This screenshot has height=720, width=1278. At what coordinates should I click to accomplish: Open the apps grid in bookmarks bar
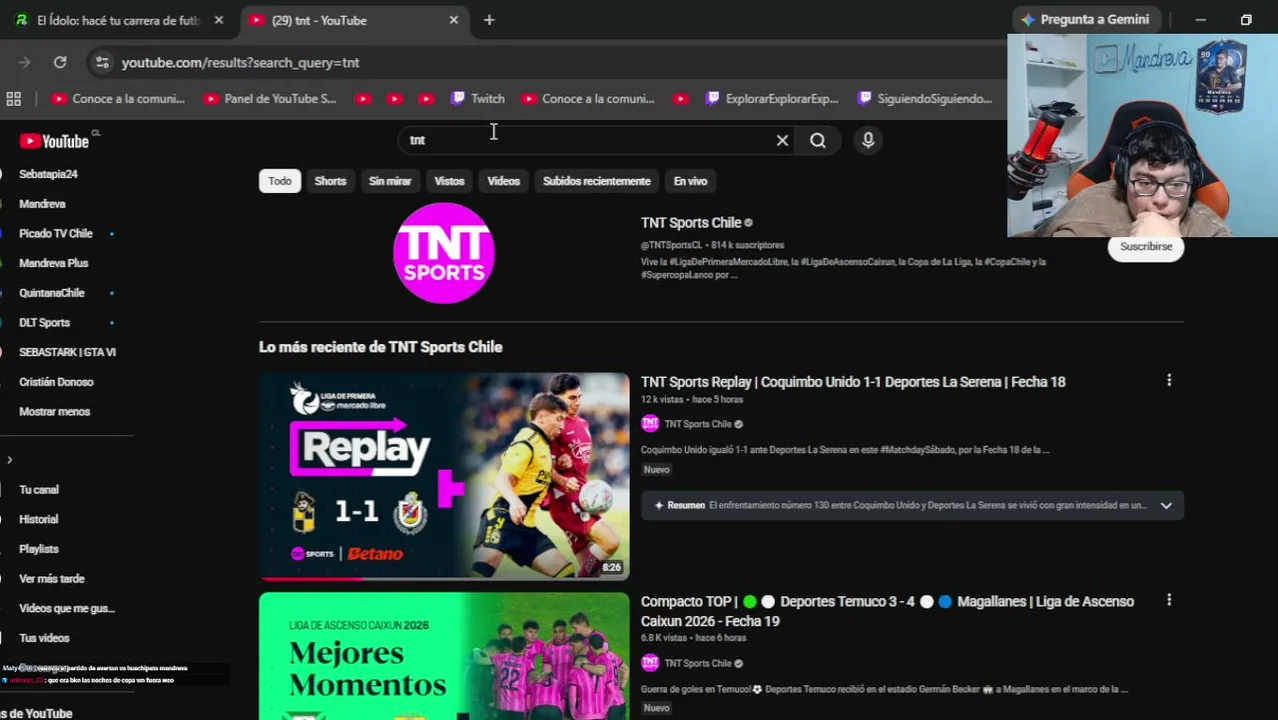[x=14, y=98]
